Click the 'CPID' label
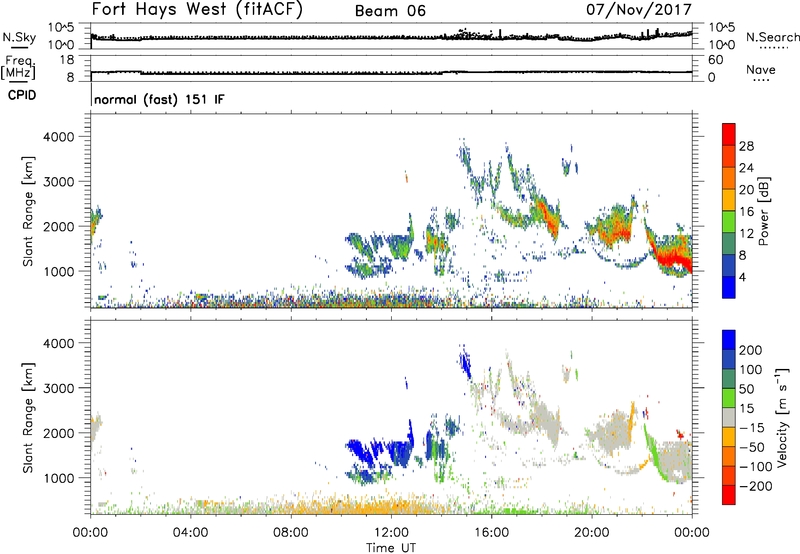 22,95
